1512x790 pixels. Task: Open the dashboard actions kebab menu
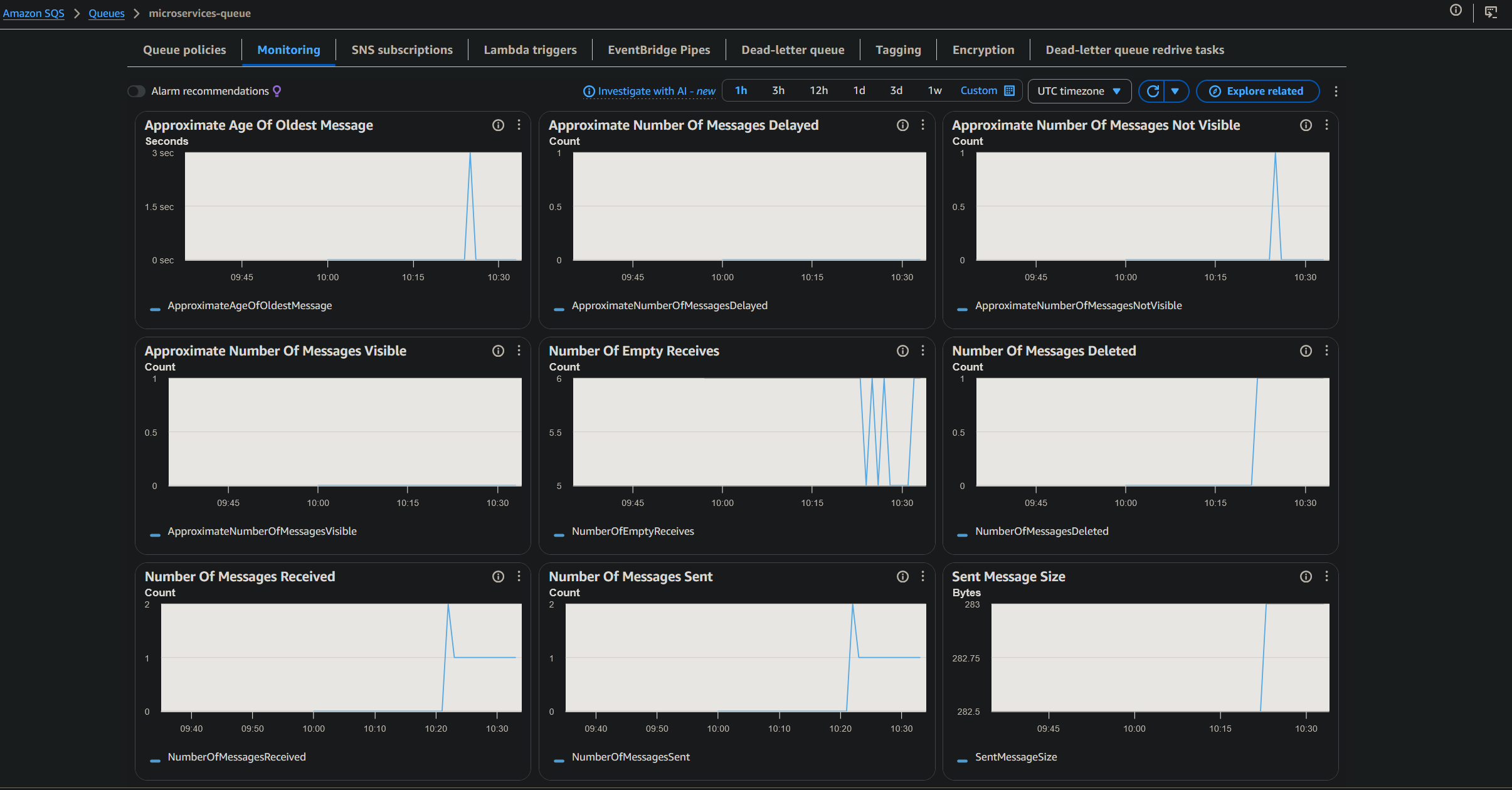[x=1336, y=92]
